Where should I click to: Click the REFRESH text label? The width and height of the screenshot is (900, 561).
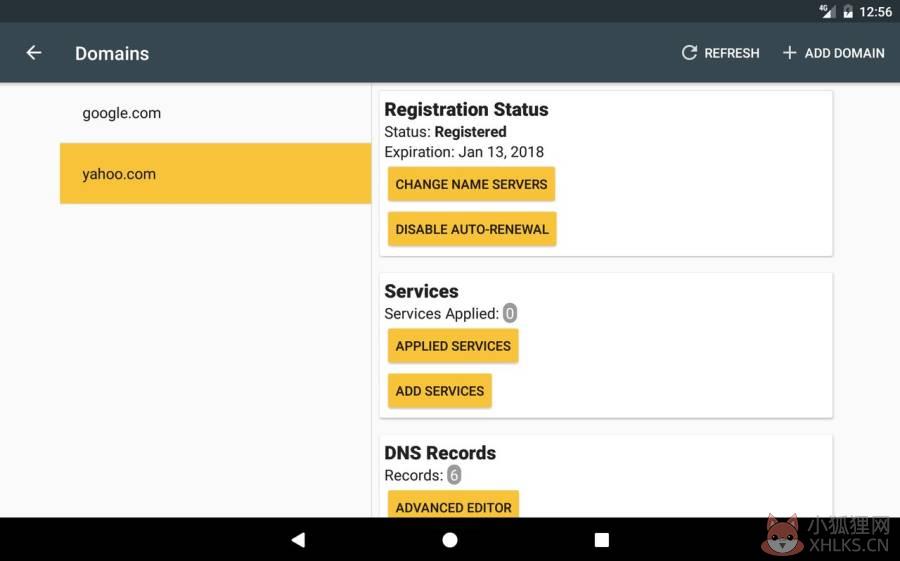[732, 53]
